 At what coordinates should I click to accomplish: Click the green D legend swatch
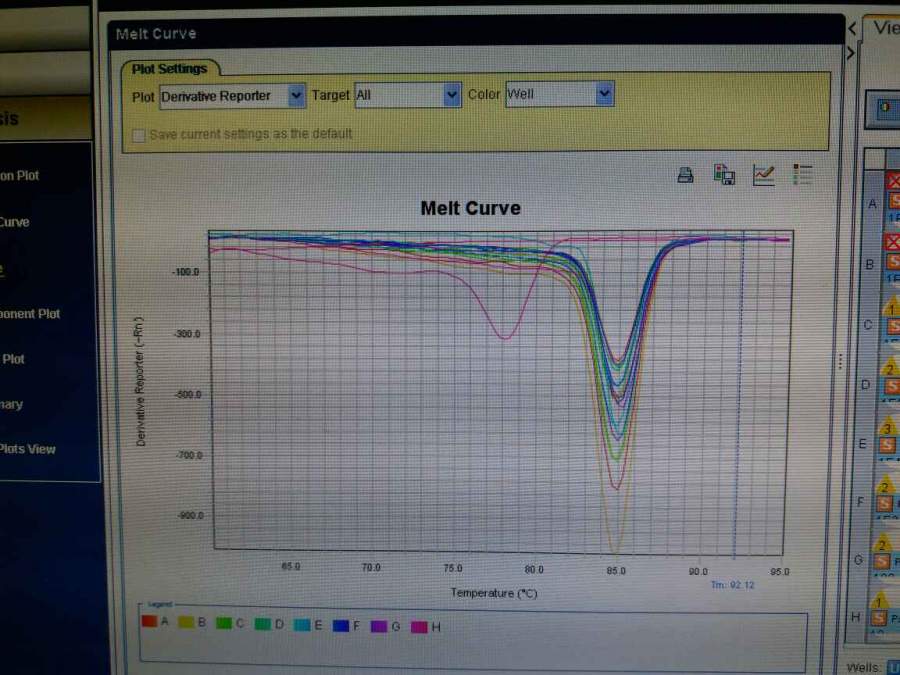[x=263, y=624]
